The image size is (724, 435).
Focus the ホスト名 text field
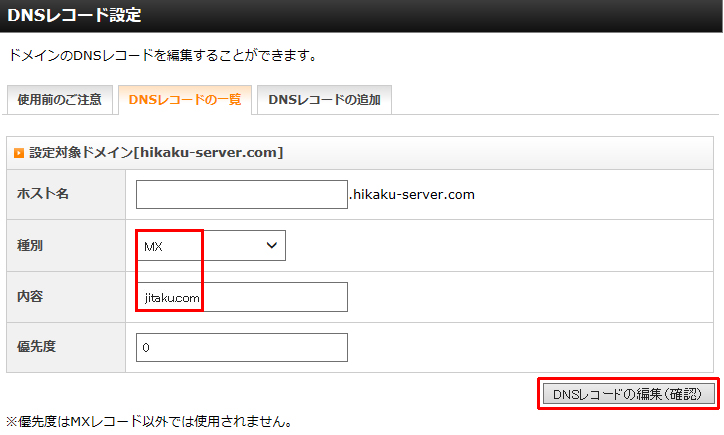pos(241,194)
